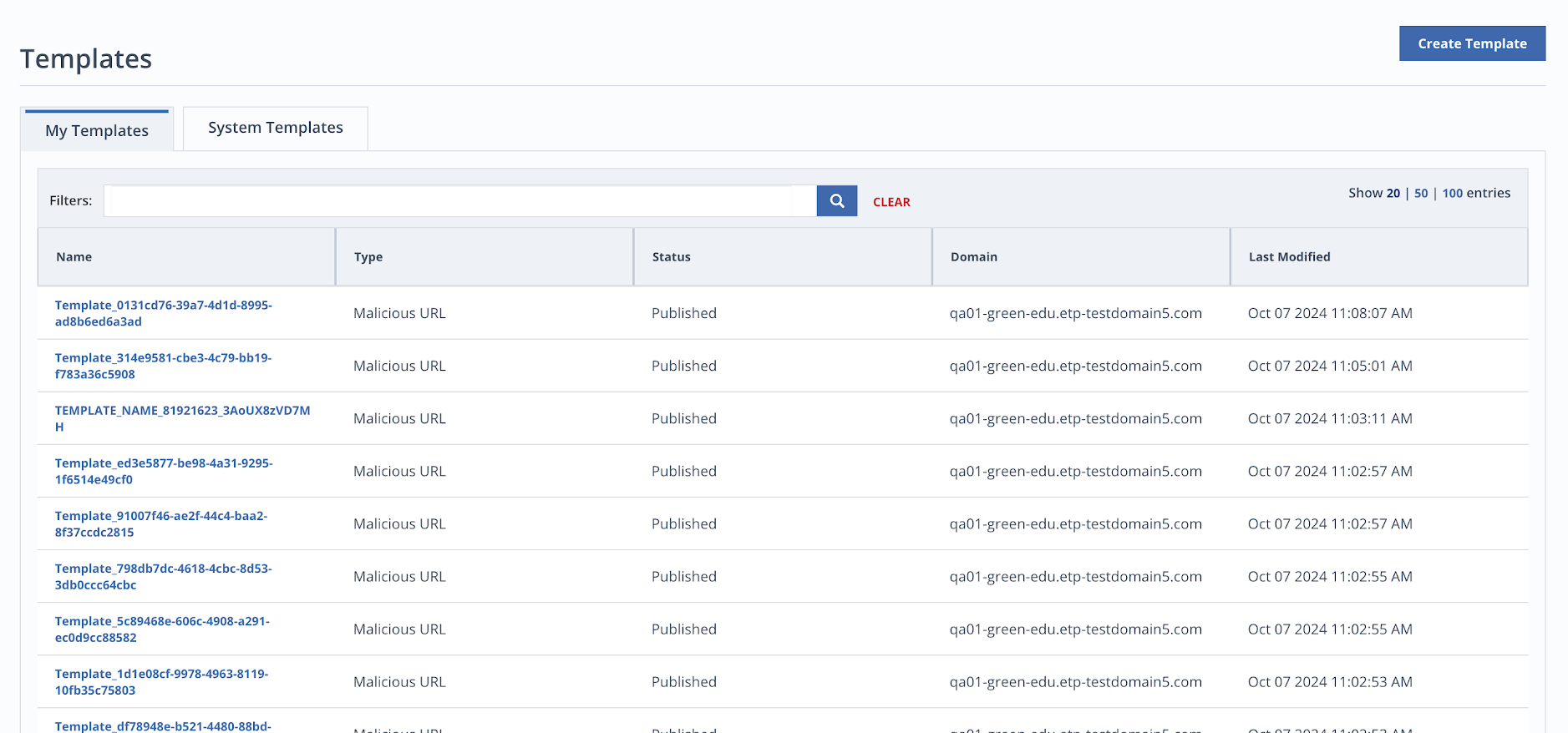The width and height of the screenshot is (1568, 733).
Task: Click the search magnifier icon button
Action: pos(836,201)
